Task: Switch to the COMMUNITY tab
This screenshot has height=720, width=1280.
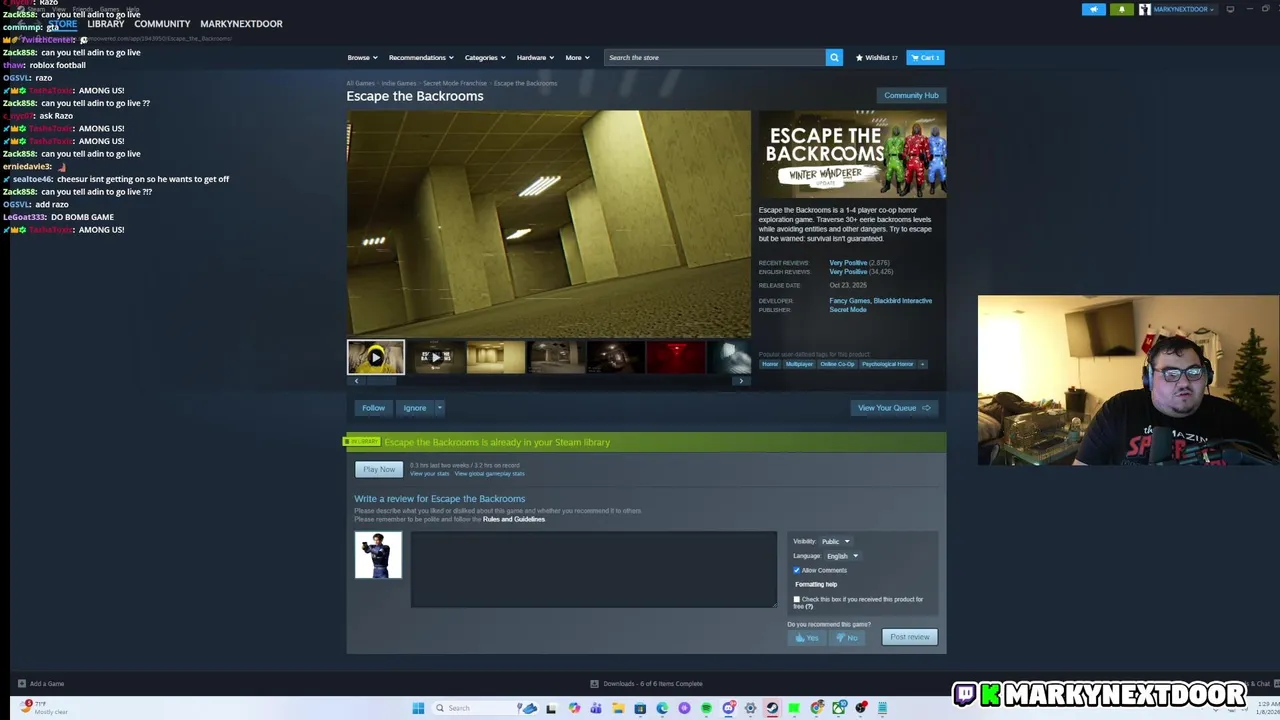Action: [x=162, y=24]
